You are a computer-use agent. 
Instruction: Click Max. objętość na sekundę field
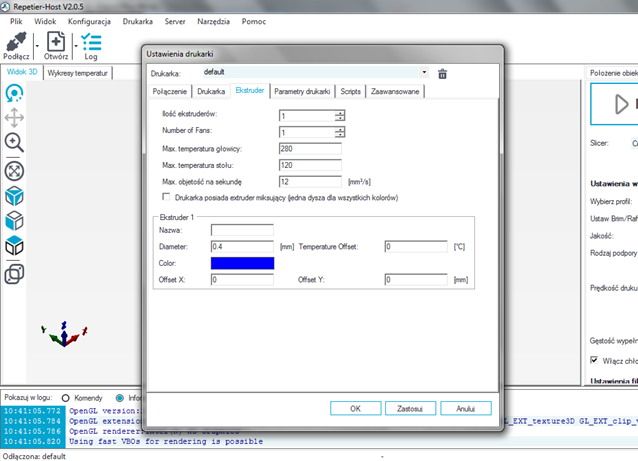coord(310,181)
